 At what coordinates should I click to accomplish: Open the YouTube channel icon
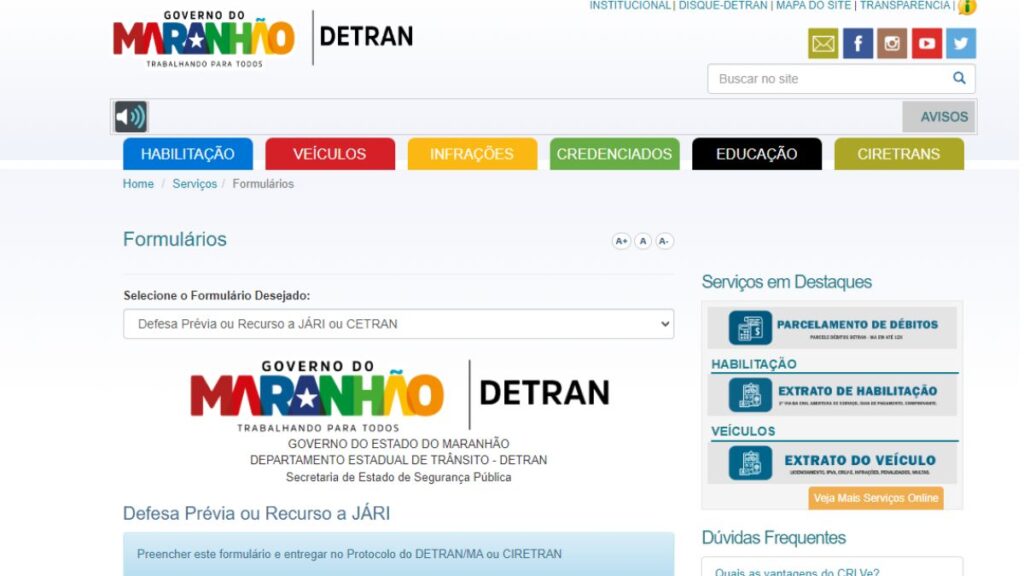(x=927, y=44)
